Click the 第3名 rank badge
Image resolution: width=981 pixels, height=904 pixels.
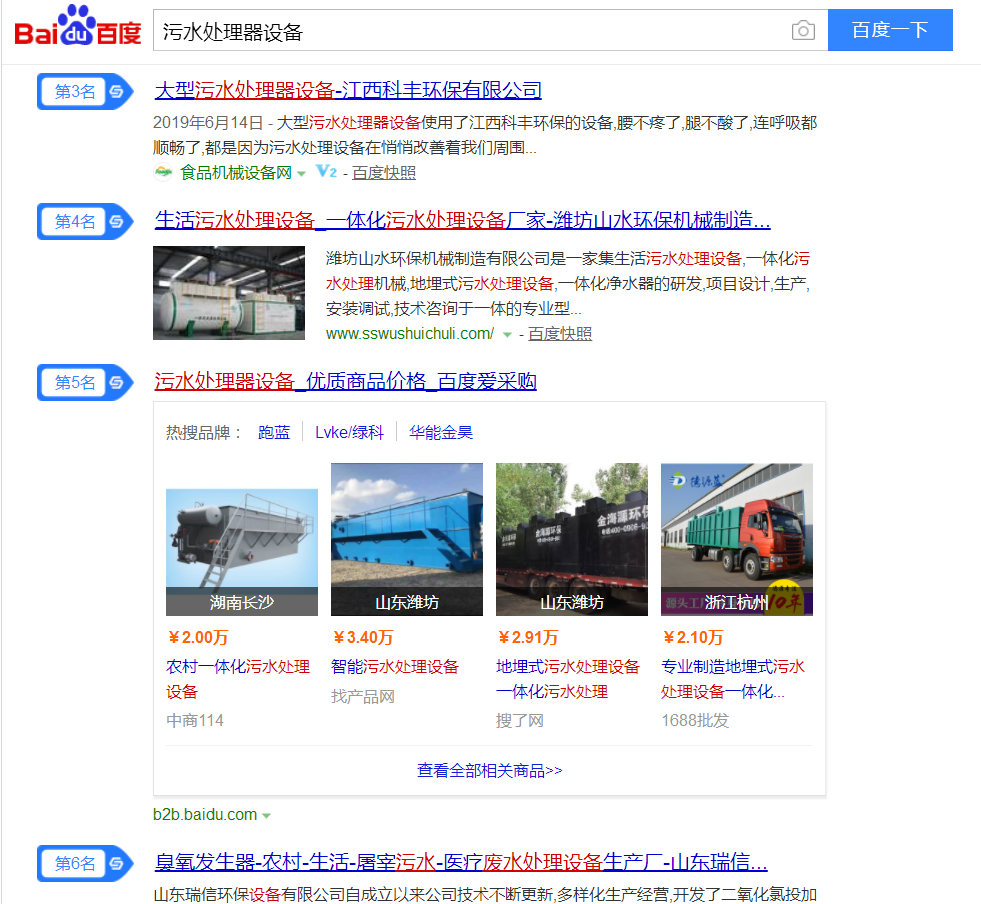click(84, 91)
